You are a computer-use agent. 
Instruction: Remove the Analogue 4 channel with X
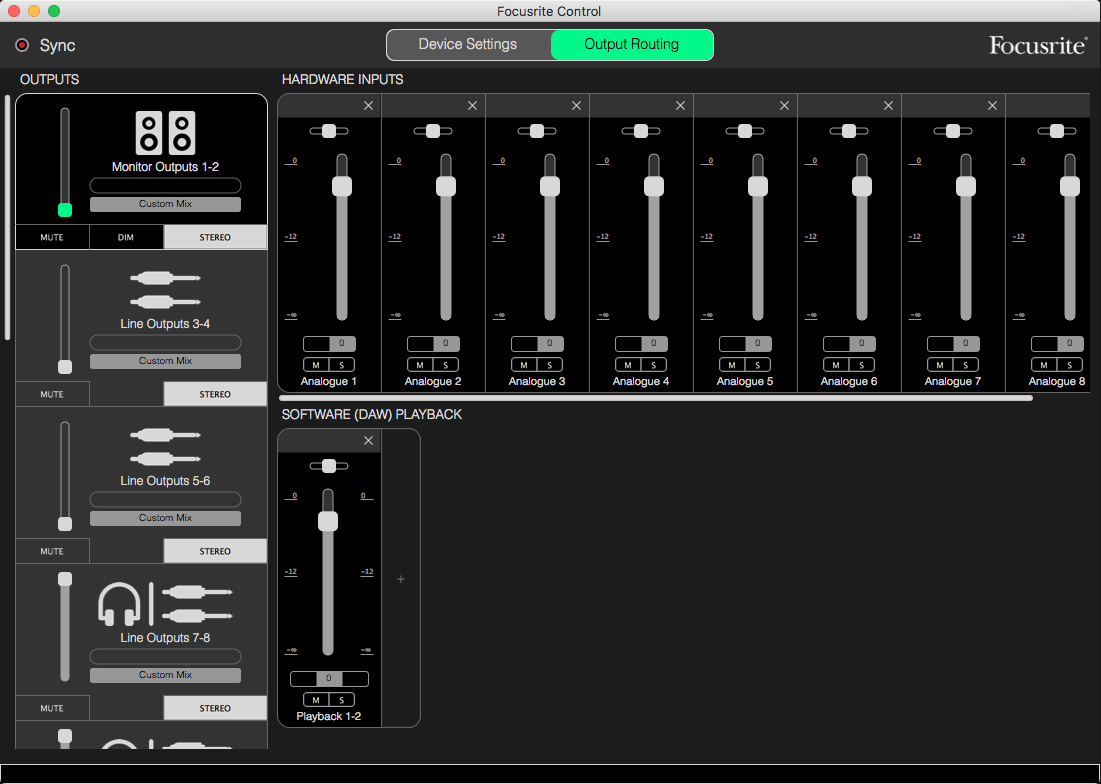click(x=680, y=106)
